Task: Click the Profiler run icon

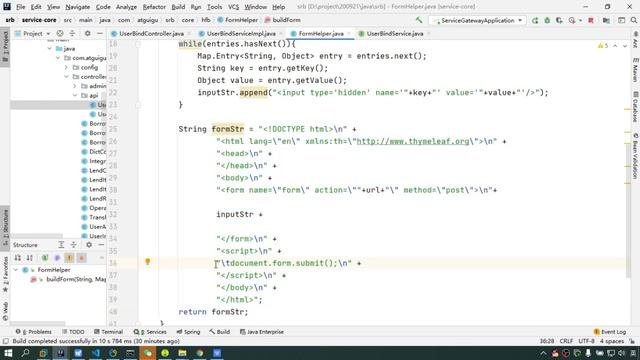Action: (x=572, y=20)
